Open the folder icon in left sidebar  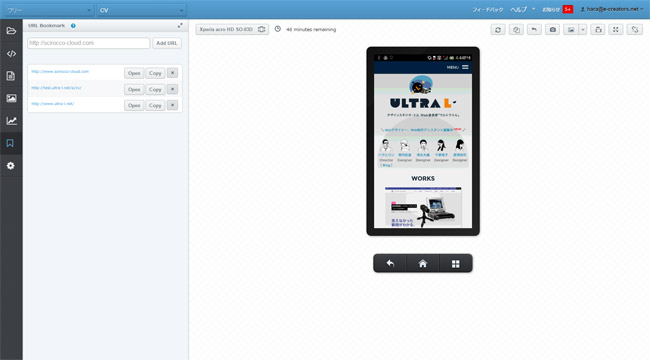(11, 31)
